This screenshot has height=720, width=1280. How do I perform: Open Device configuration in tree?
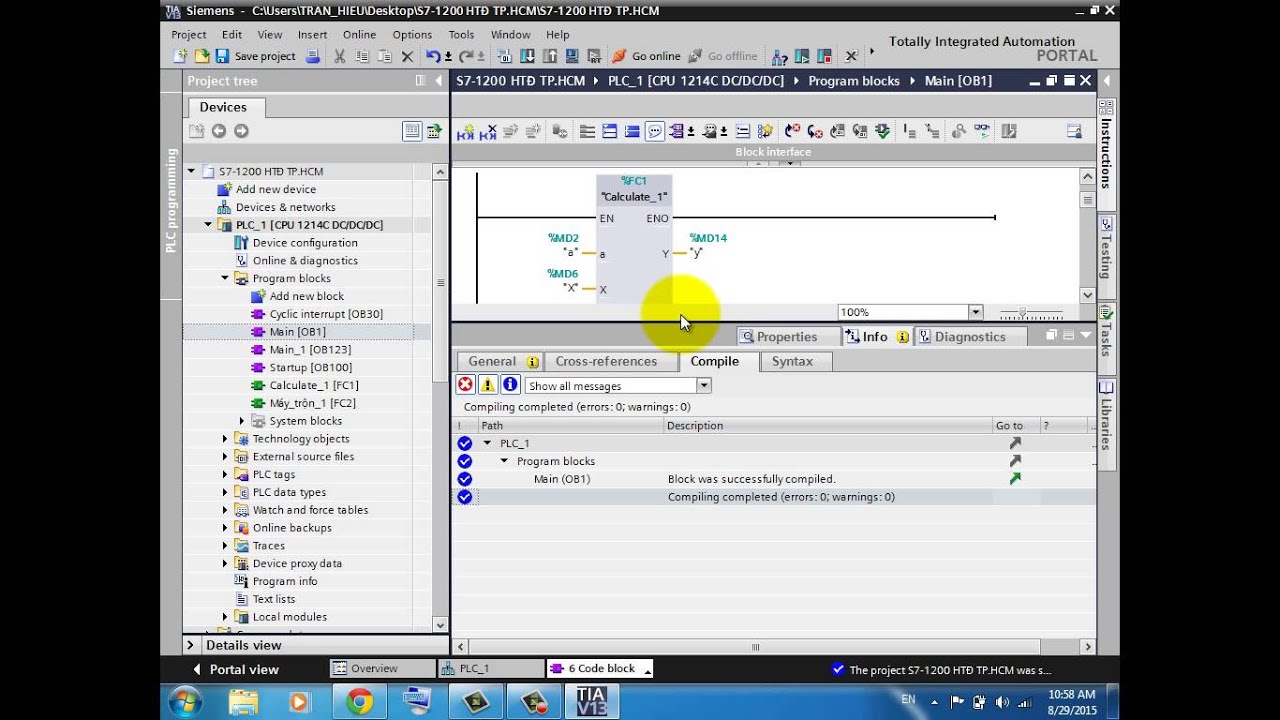tap(304, 243)
